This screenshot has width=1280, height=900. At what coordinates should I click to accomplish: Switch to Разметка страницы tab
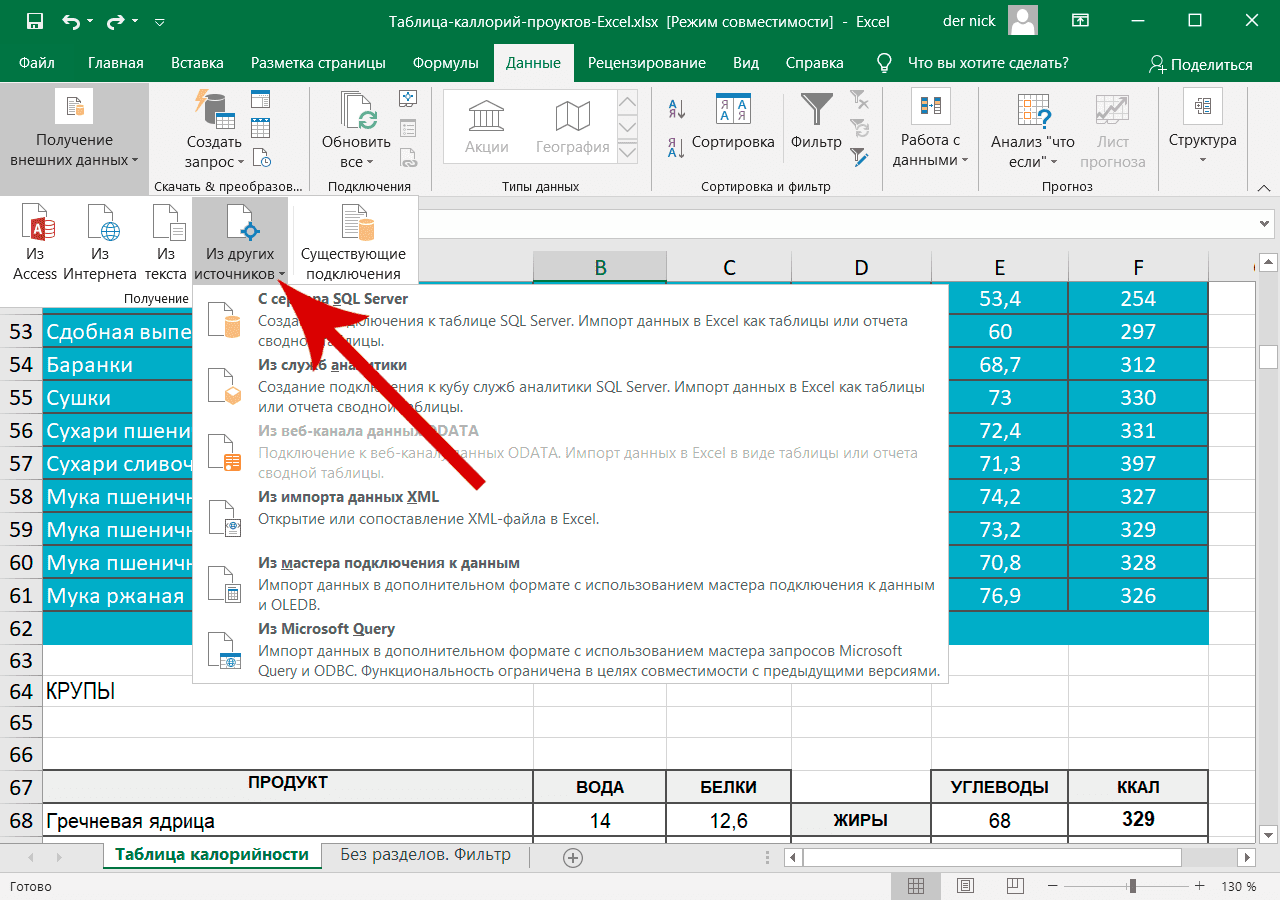[318, 63]
